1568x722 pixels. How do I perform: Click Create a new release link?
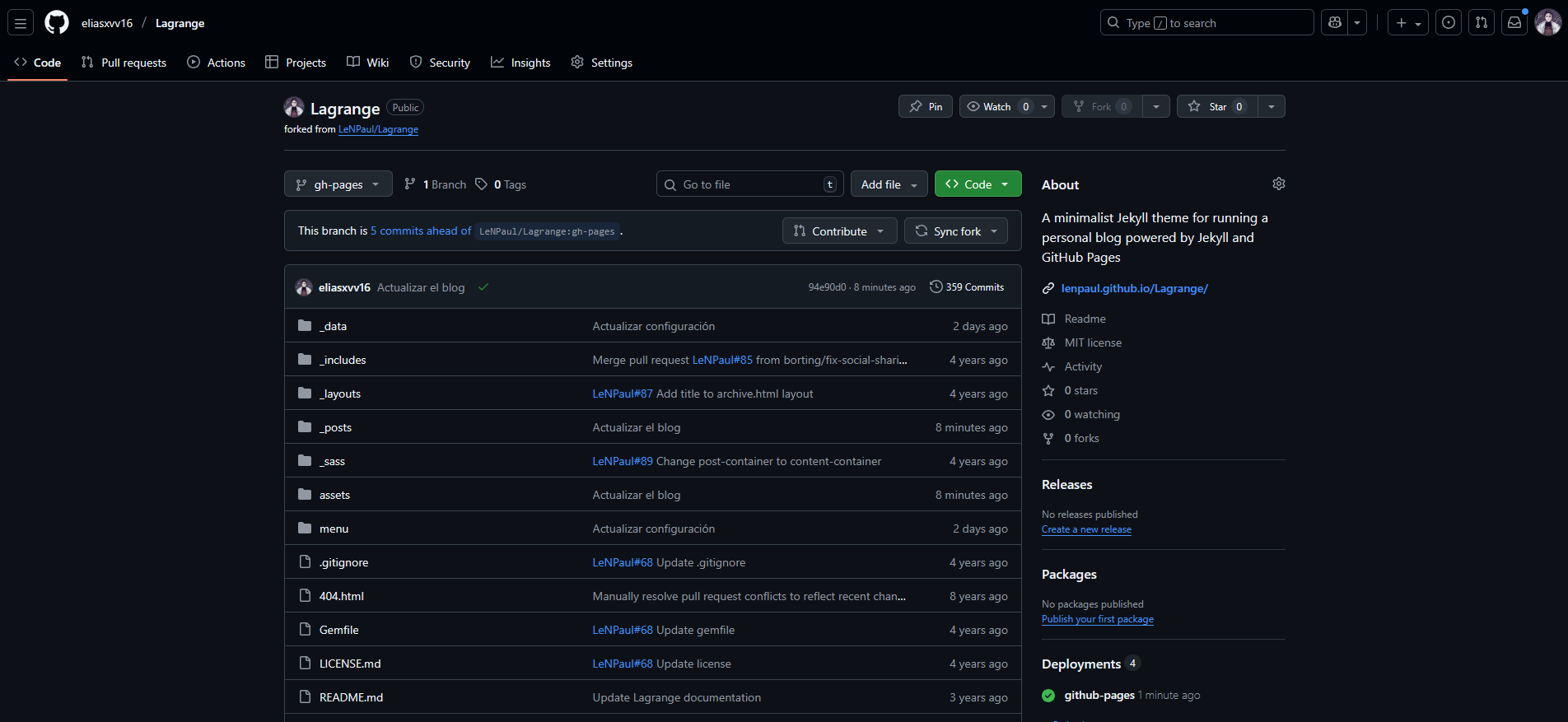point(1086,529)
